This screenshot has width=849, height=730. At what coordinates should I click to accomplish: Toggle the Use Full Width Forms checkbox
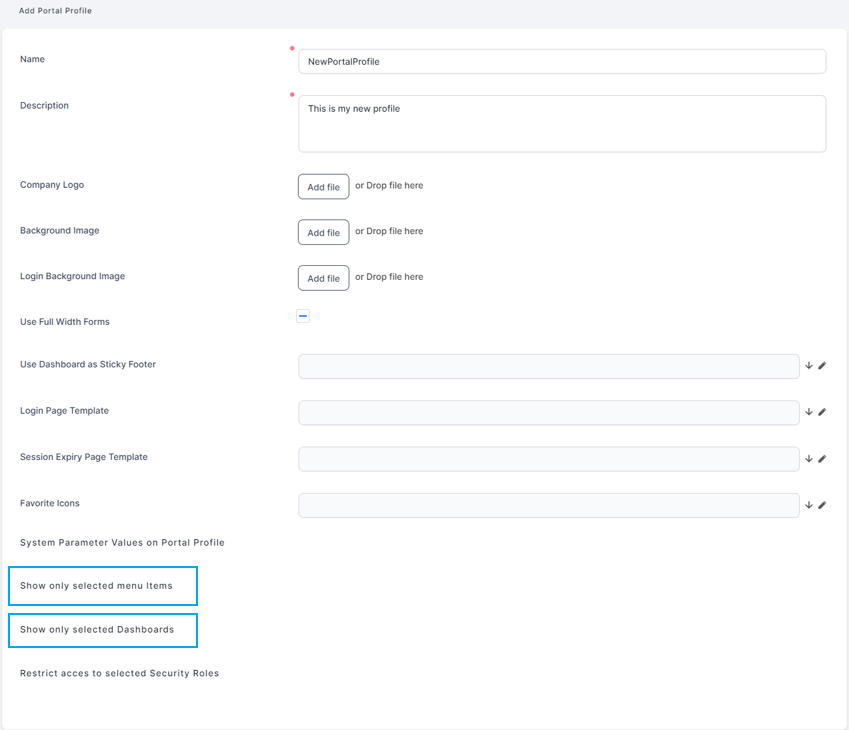[303, 316]
